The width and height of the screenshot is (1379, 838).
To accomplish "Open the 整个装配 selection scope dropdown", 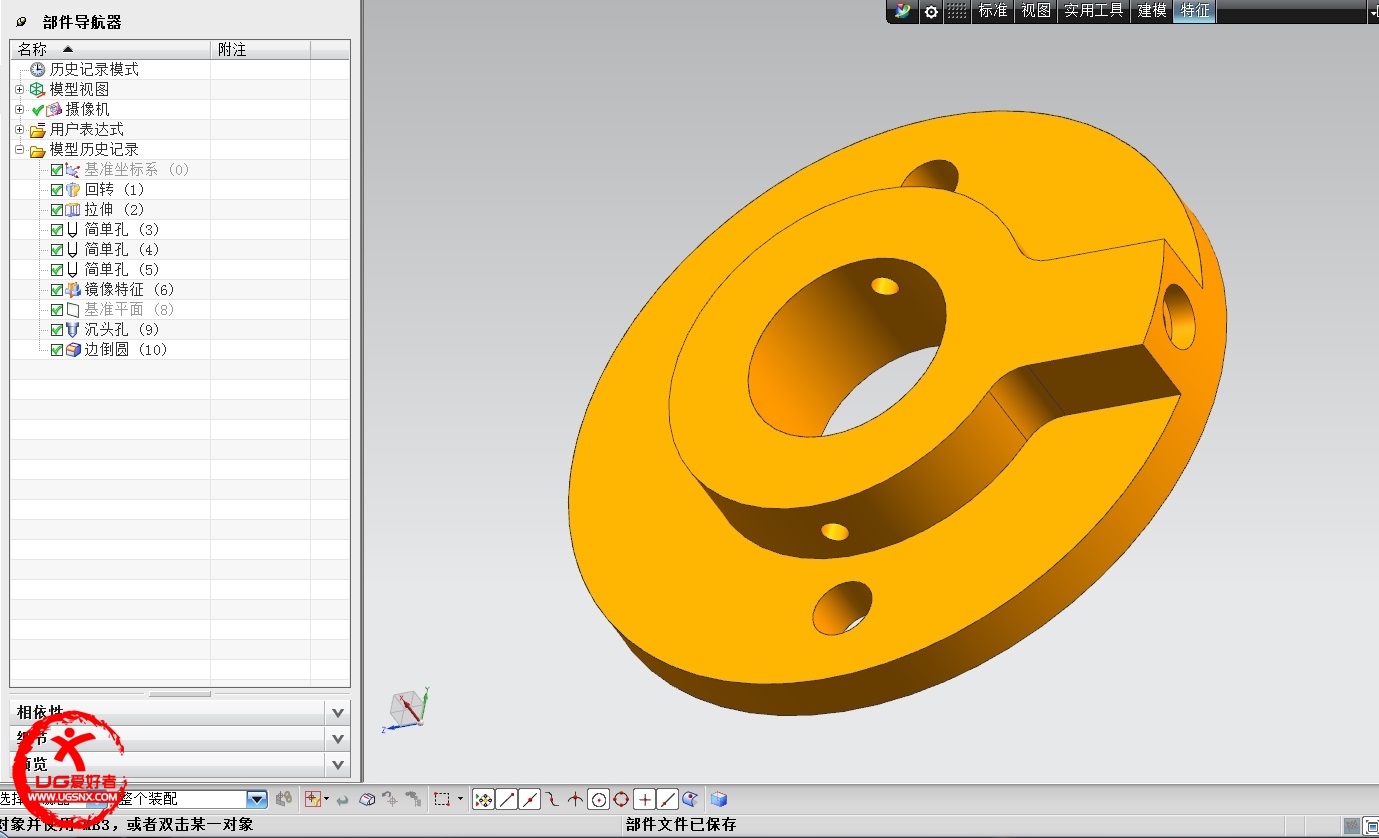I will [x=257, y=799].
